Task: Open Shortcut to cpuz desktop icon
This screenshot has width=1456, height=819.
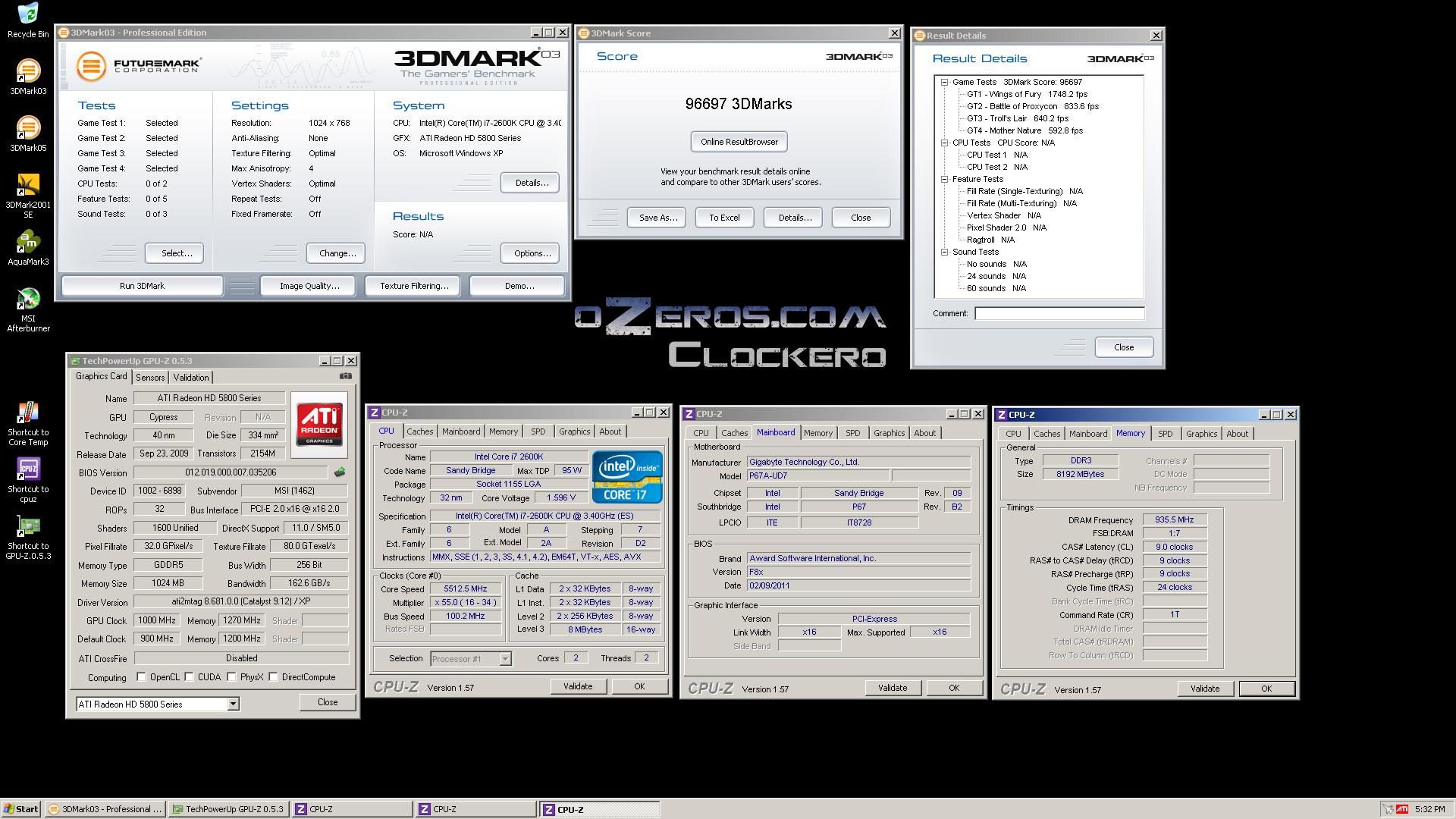Action: tap(28, 481)
